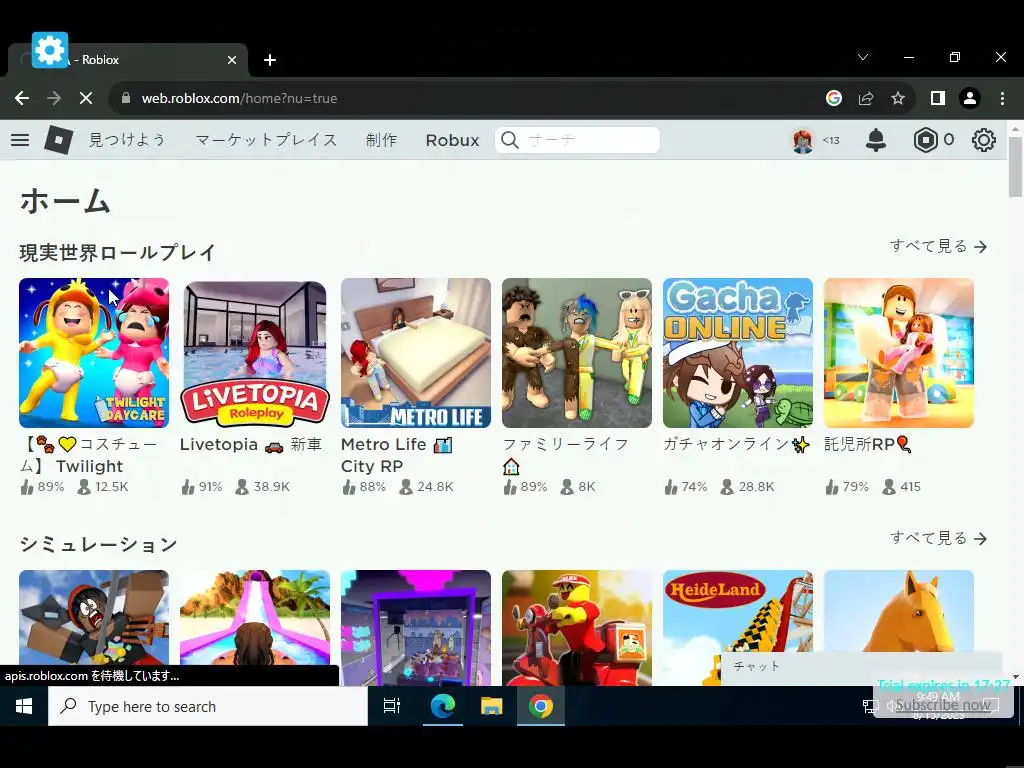This screenshot has width=1024, height=768.
Task: Open the ファミリーライフ game title
Action: pyautogui.click(x=566, y=455)
